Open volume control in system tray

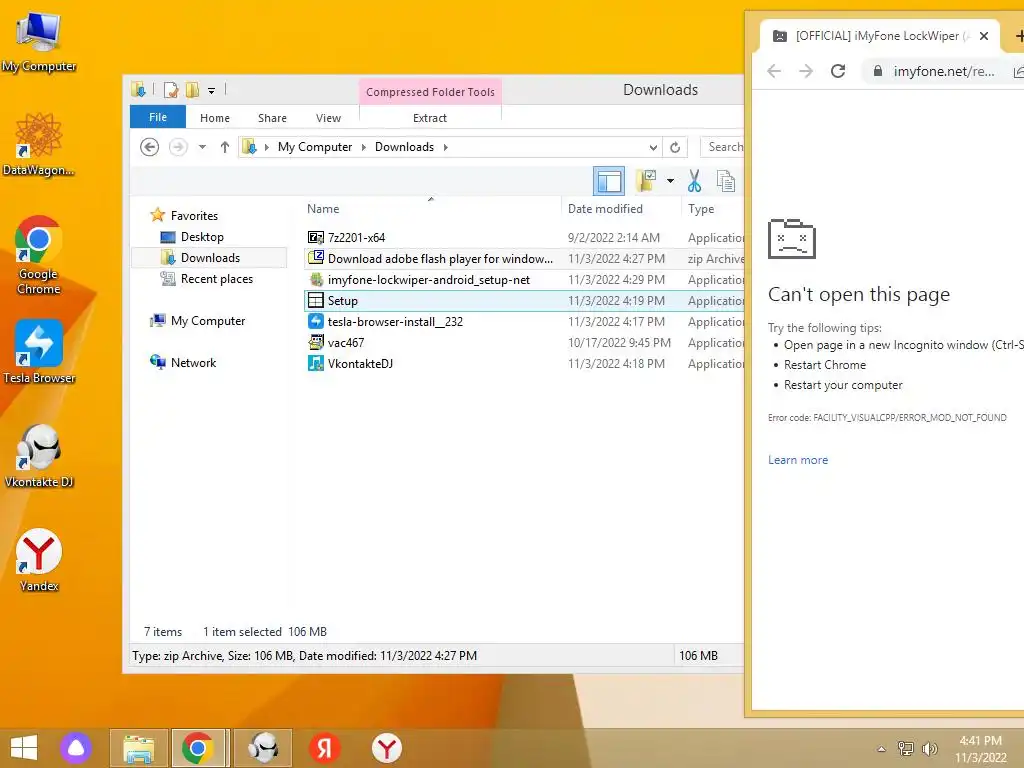[x=929, y=749]
